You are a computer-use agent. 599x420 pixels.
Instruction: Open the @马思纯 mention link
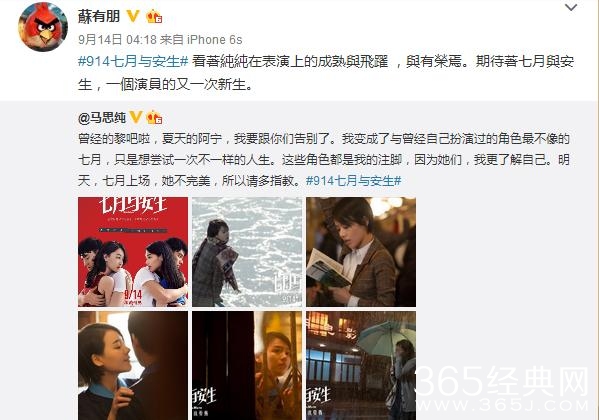[x=102, y=118]
